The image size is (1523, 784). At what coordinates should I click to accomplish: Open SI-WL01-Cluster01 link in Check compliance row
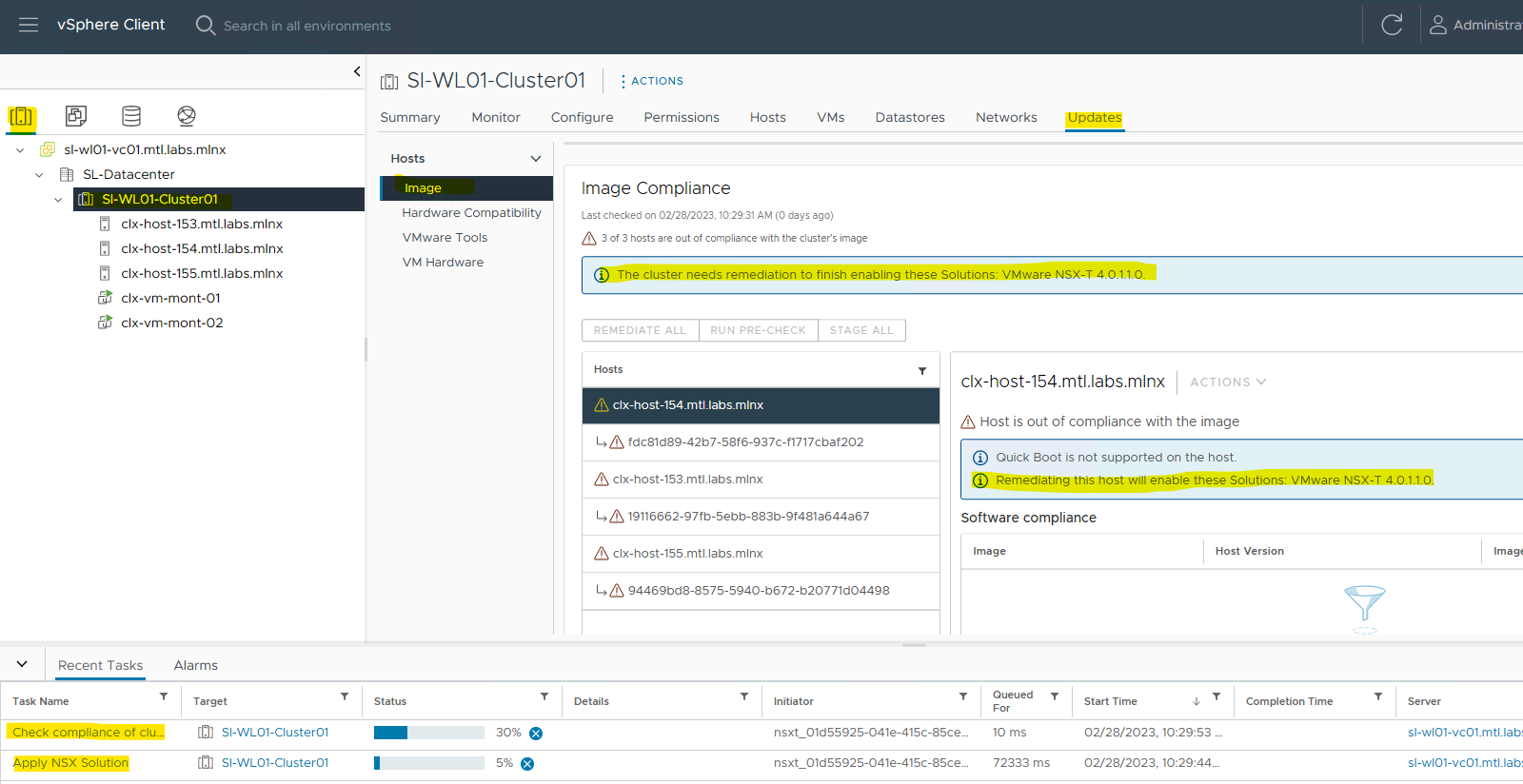click(275, 733)
